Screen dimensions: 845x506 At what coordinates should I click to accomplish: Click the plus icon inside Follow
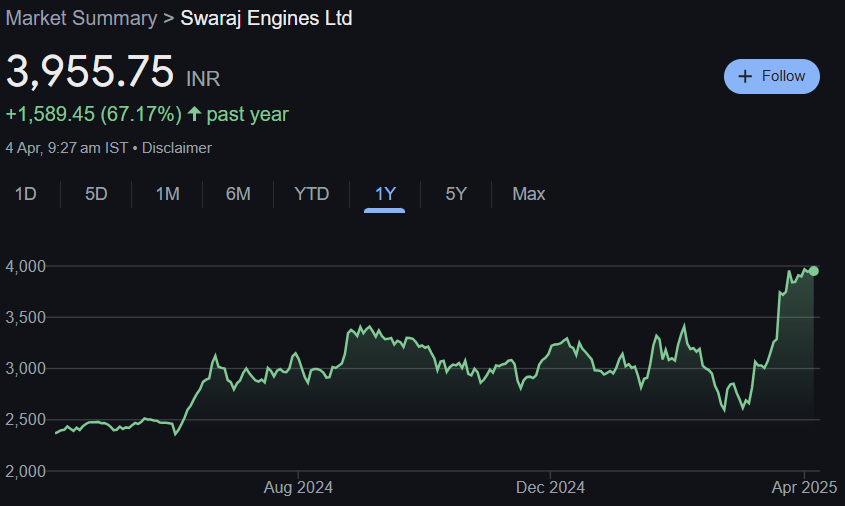pyautogui.click(x=745, y=76)
